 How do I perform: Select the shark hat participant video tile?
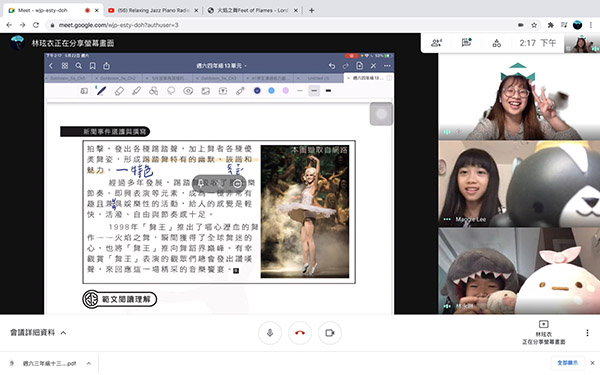click(x=519, y=271)
